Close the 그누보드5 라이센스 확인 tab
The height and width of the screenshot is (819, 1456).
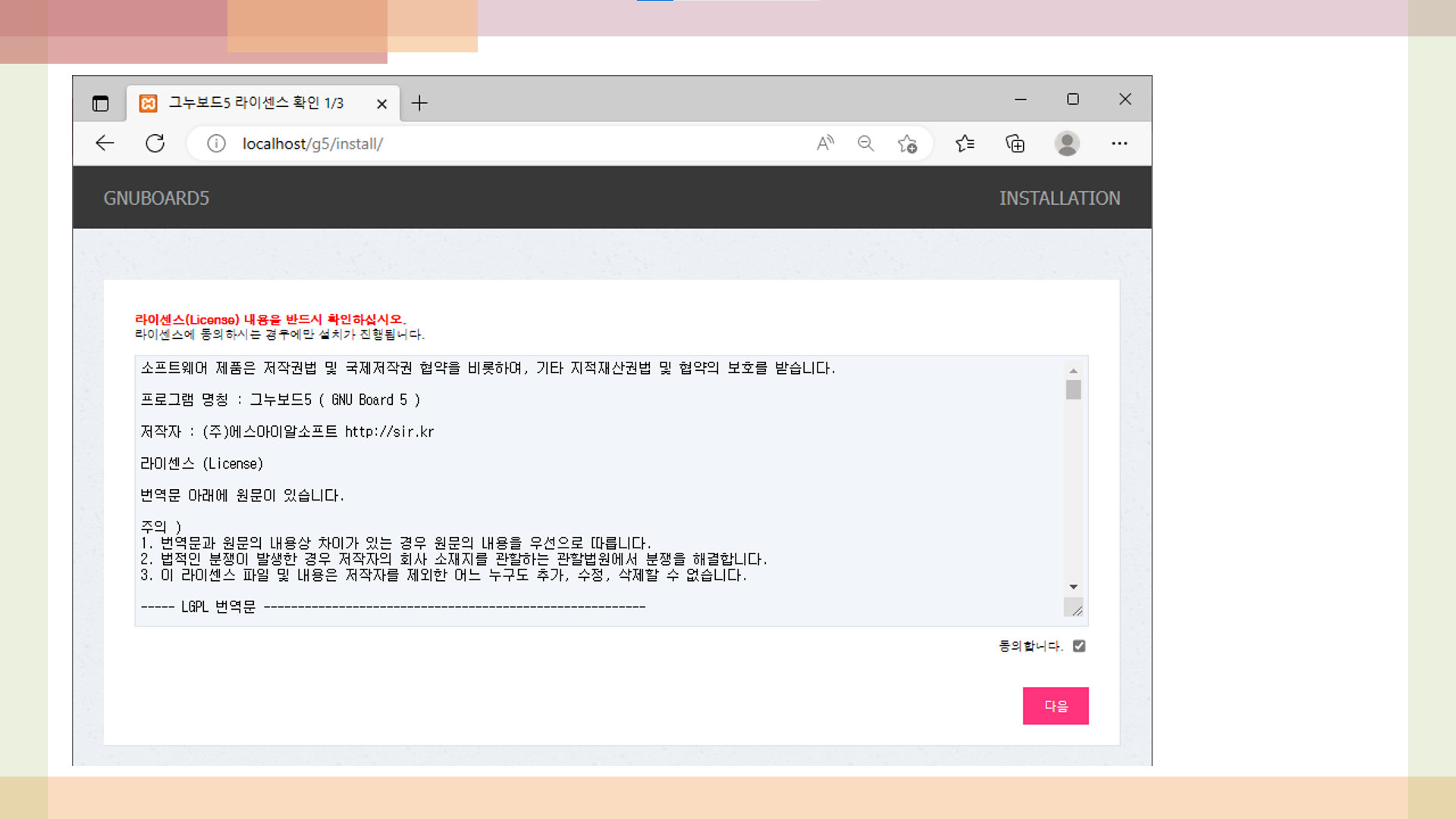click(382, 104)
